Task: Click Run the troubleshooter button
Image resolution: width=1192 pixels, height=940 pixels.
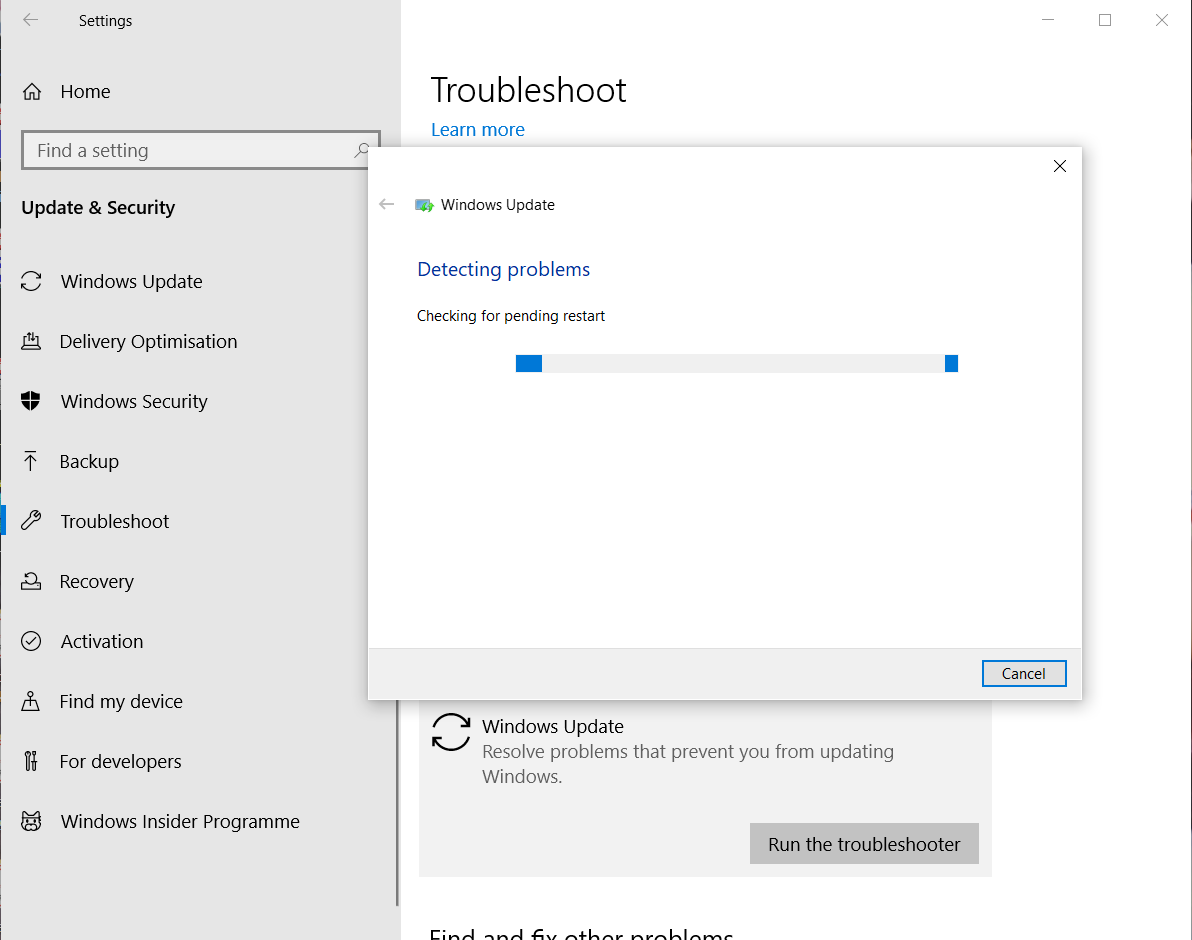Action: tap(864, 843)
